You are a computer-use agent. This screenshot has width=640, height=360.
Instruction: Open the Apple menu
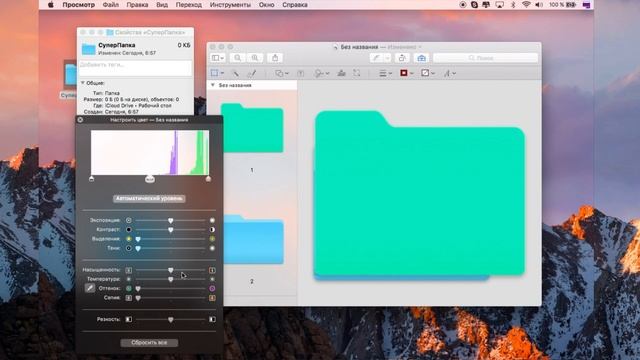pos(51,5)
